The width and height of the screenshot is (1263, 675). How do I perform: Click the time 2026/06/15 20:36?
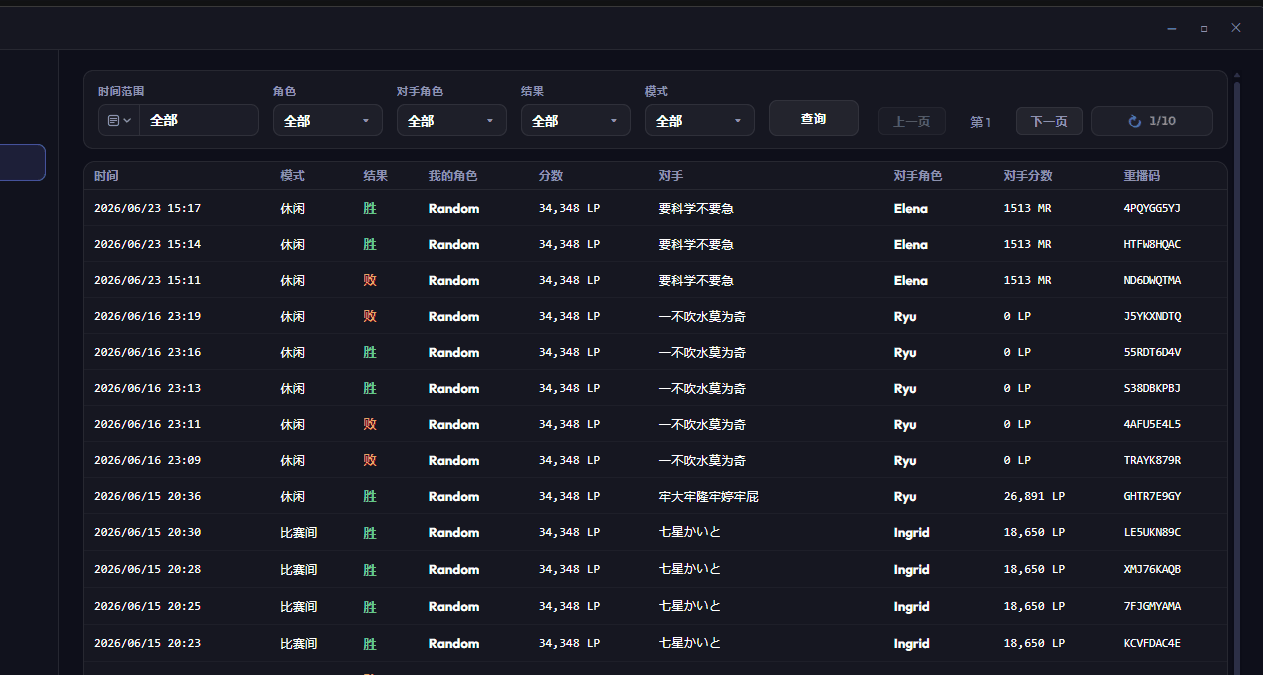click(x=147, y=497)
